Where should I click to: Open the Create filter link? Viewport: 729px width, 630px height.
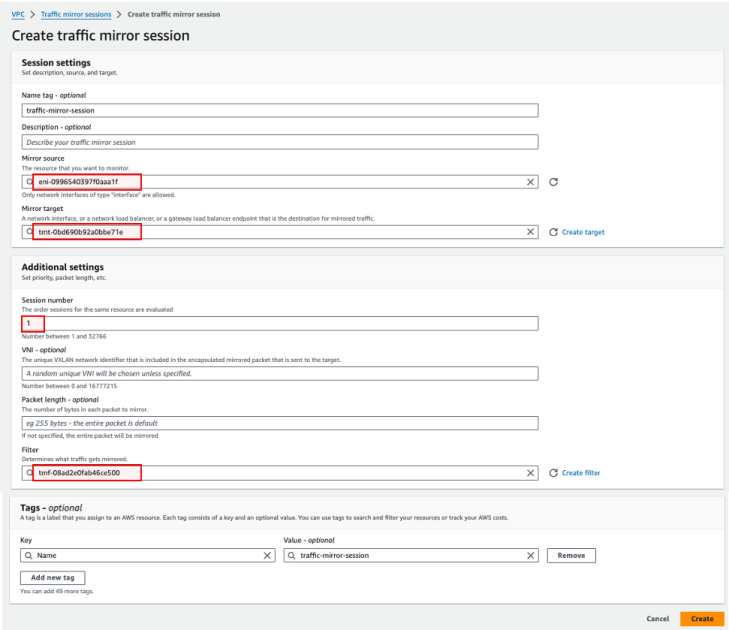[581, 473]
